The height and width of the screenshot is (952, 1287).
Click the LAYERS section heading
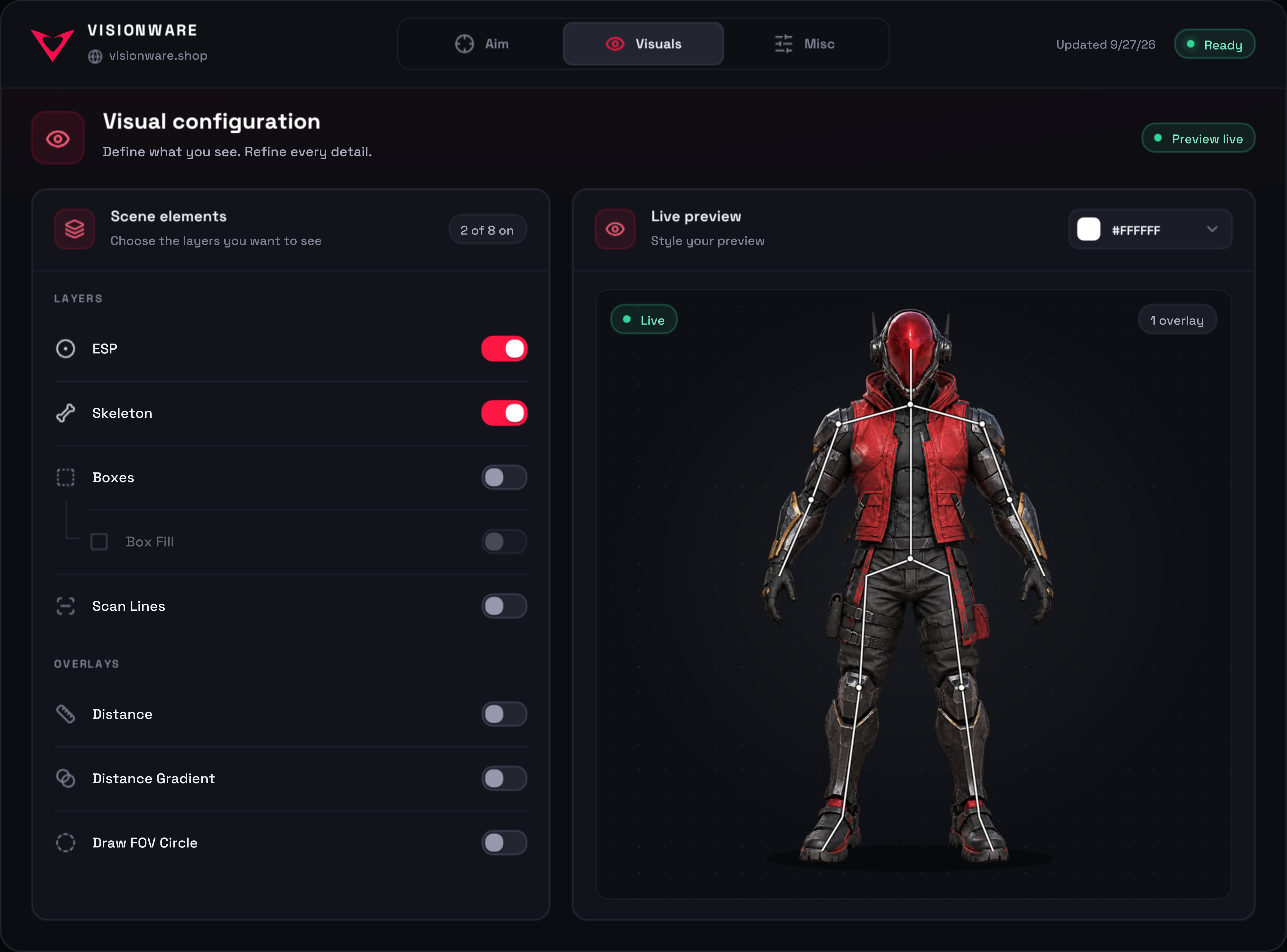(x=78, y=298)
